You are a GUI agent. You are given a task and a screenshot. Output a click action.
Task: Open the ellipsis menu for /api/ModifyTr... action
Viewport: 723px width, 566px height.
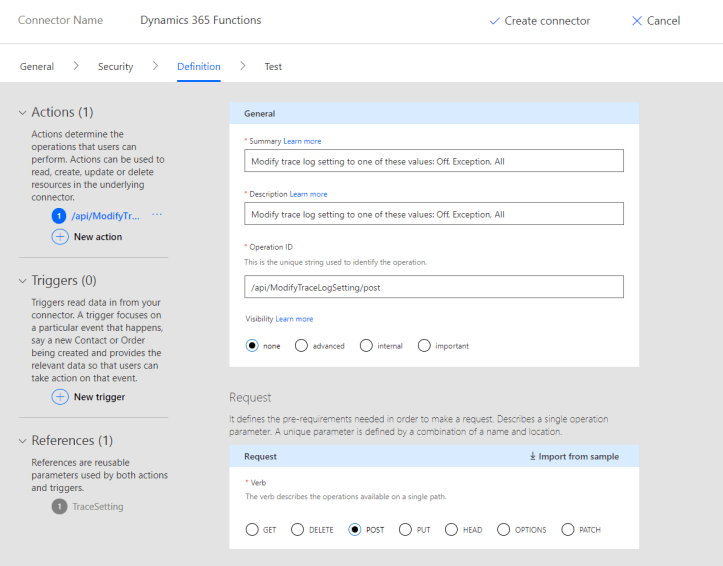[x=157, y=215]
